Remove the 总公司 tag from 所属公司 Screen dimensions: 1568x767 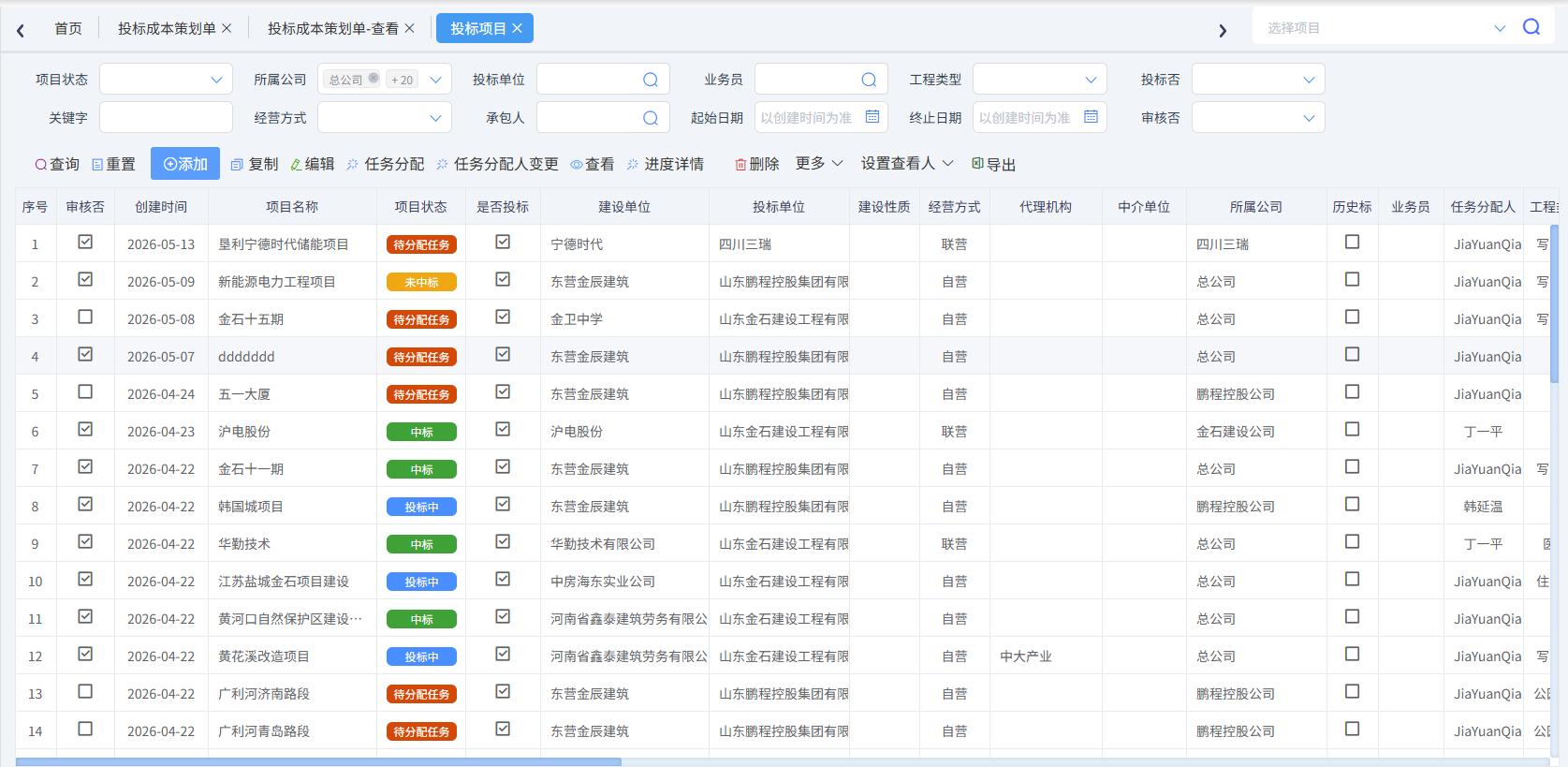pos(374,79)
